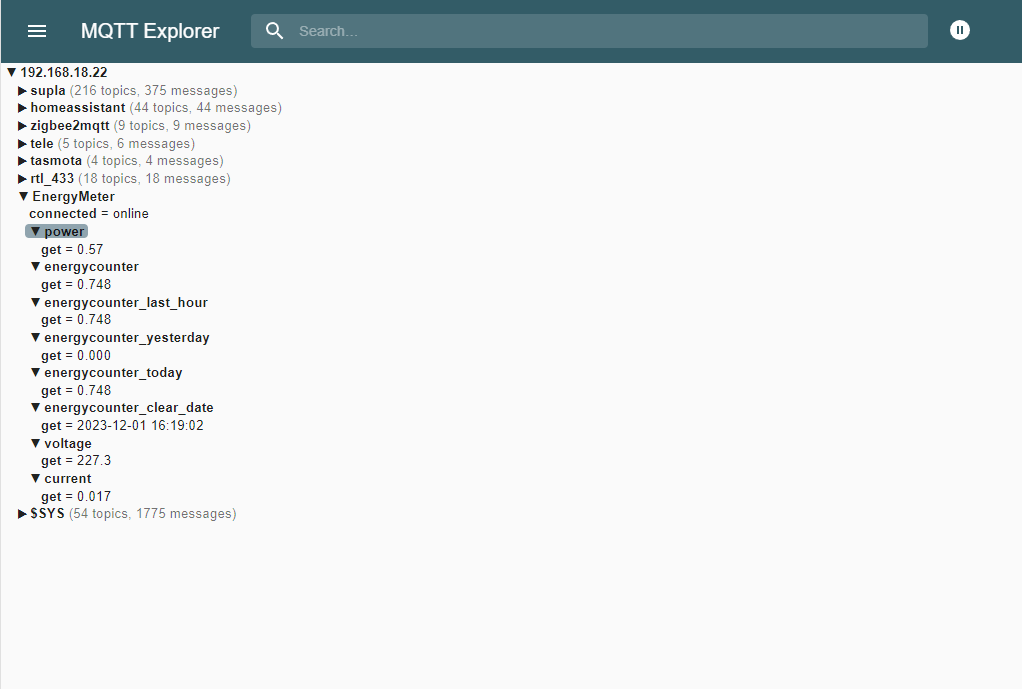This screenshot has height=689, width=1022.
Task: Click tasmota's 4 topics, 4 messages count
Action: coord(155,161)
